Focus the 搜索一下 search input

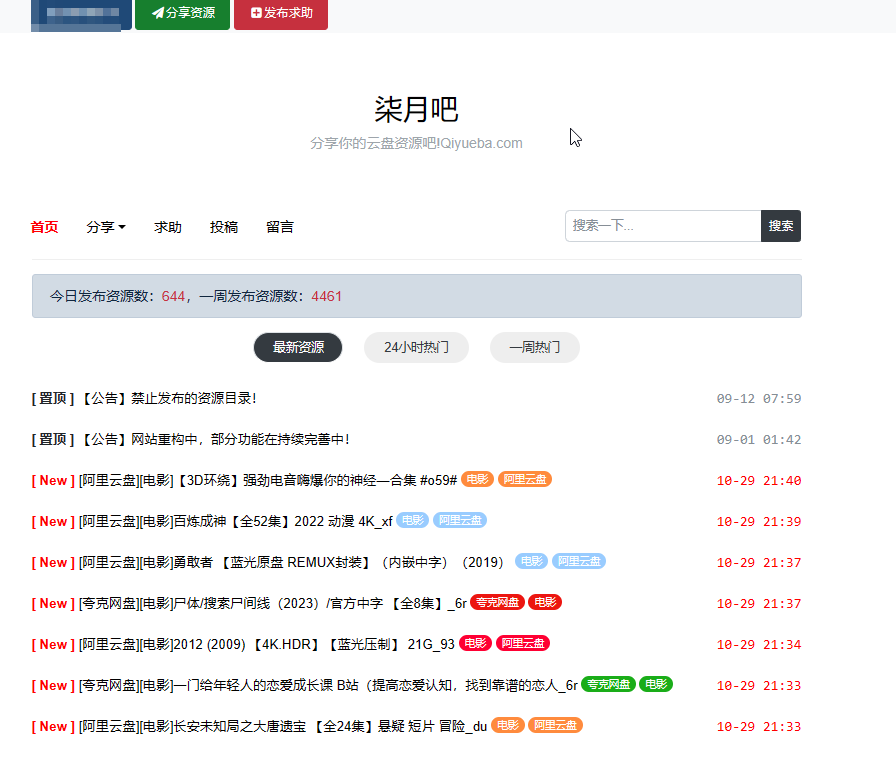tap(663, 226)
